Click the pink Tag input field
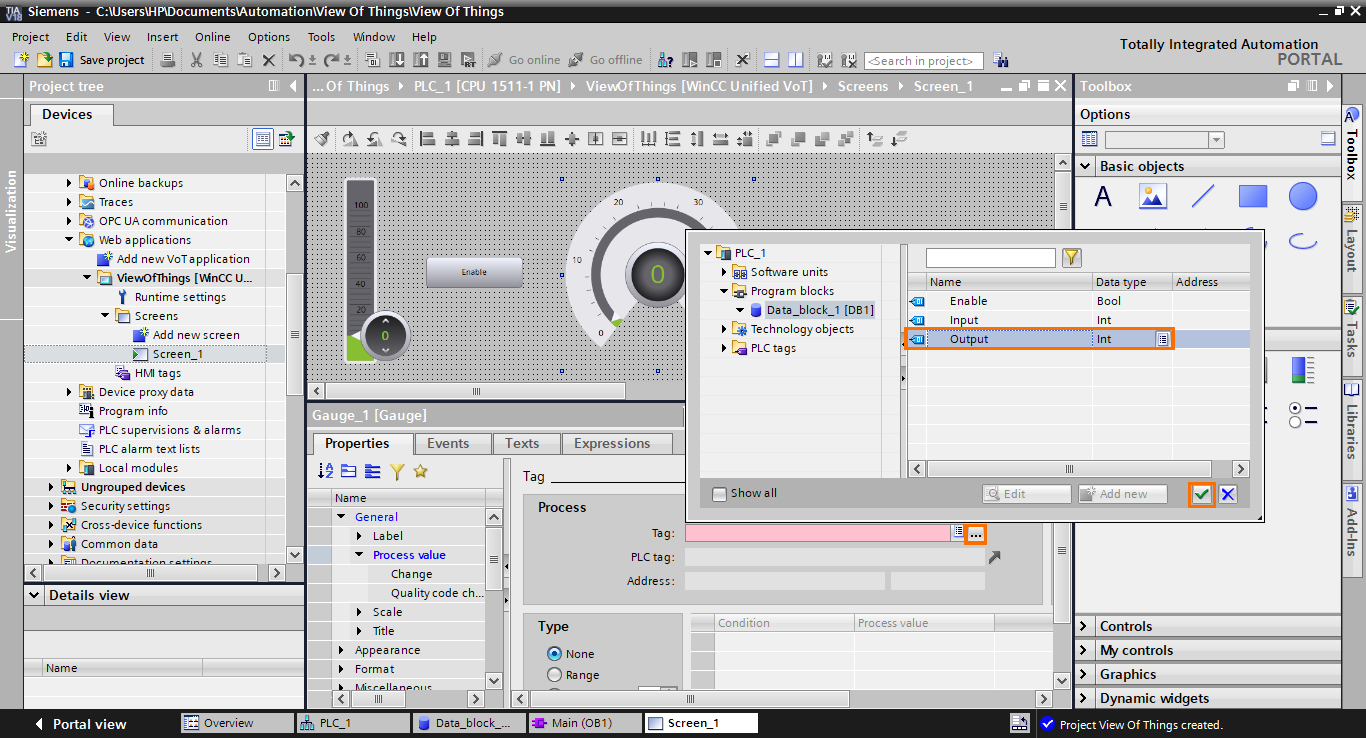1366x738 pixels. [x=817, y=534]
